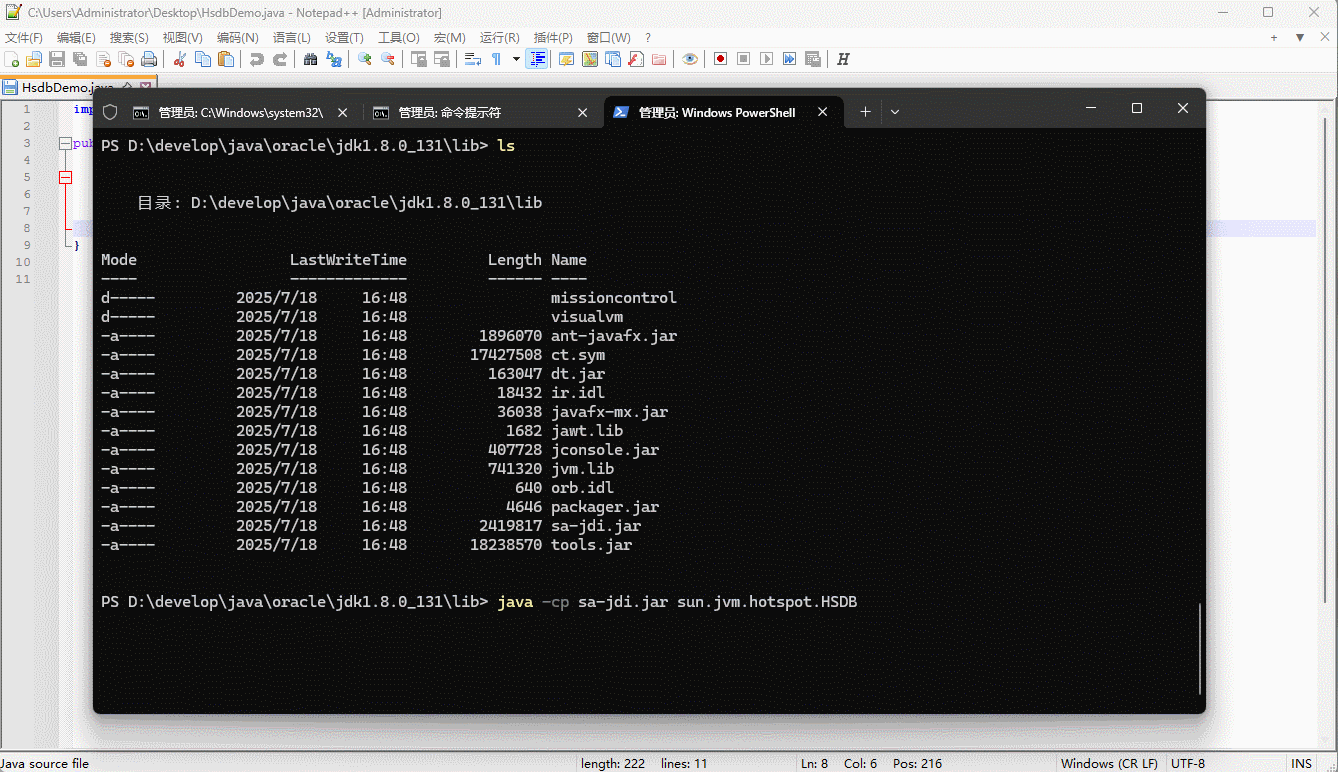Click the Copy icon in toolbar
Viewport: 1338px width, 772px height.
coord(203,59)
